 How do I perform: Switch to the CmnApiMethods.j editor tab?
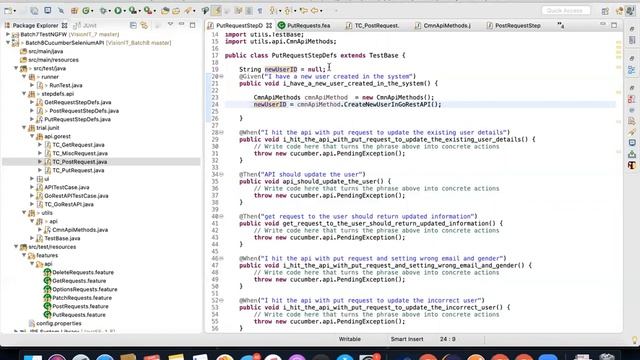[442, 25]
